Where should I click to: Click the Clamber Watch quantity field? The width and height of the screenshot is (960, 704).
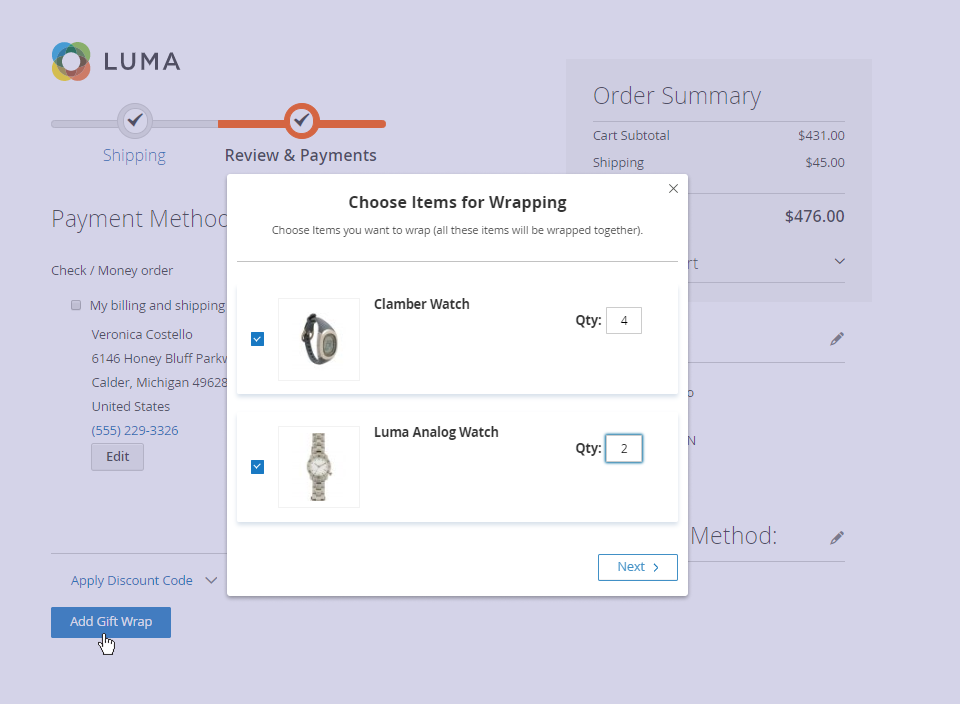point(624,321)
